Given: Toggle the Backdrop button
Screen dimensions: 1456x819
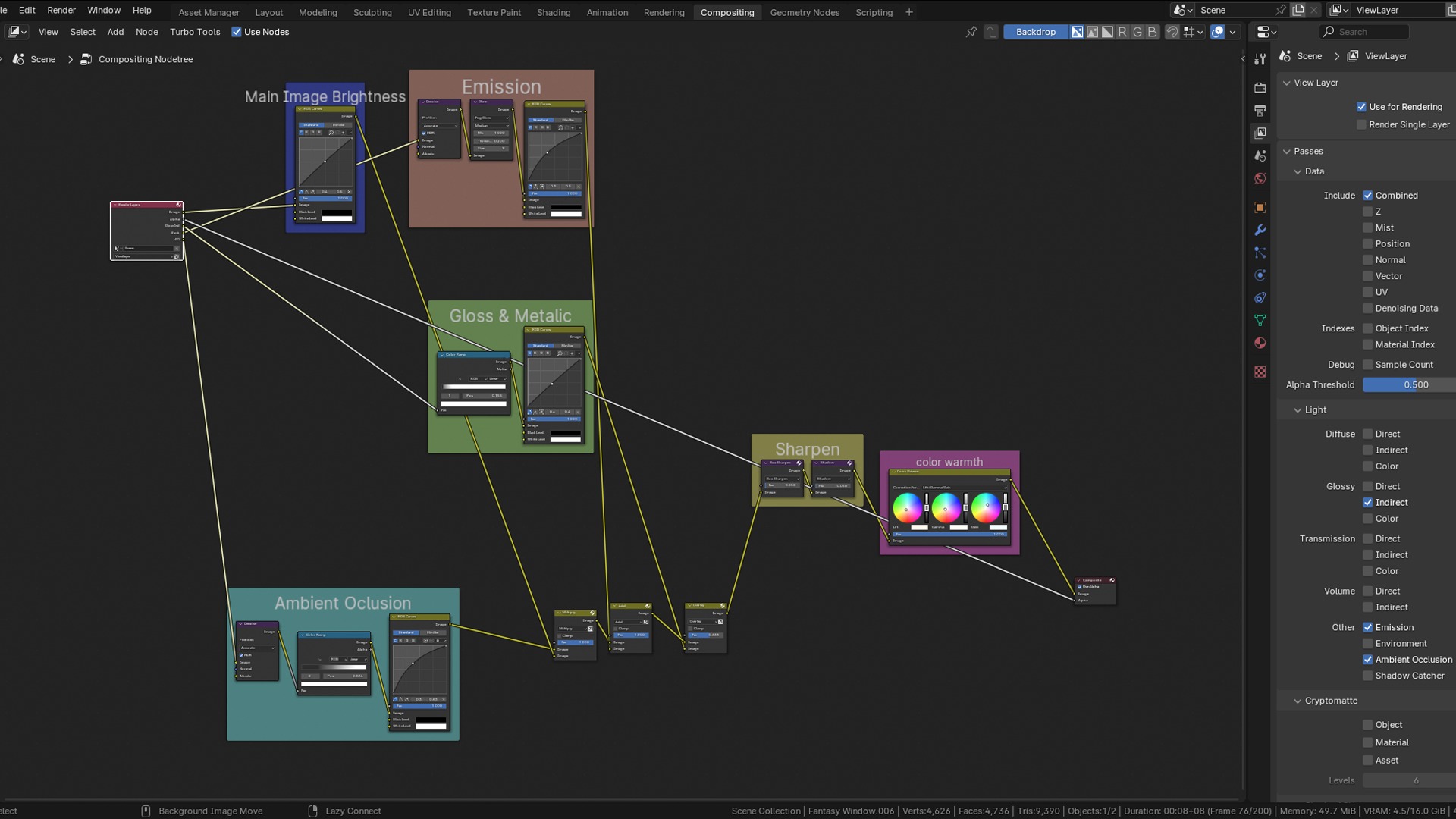Looking at the screenshot, I should 1035,32.
